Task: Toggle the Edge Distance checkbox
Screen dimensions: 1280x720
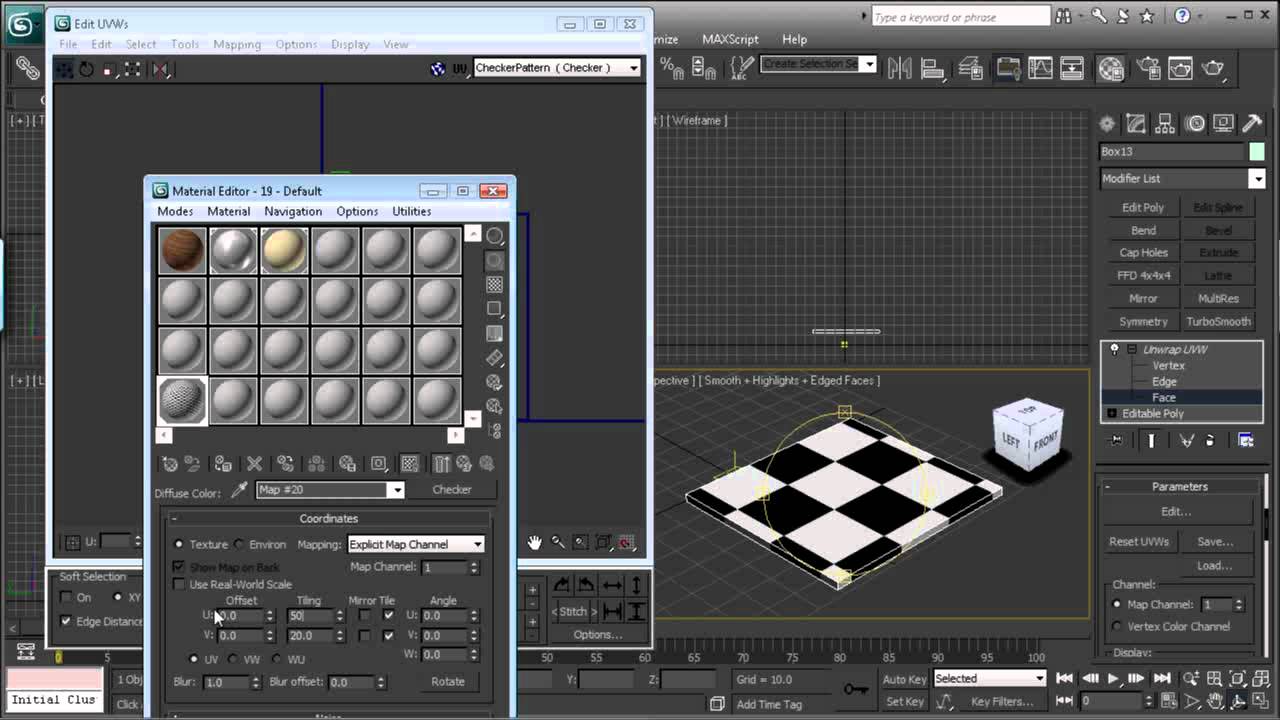Action: click(66, 621)
